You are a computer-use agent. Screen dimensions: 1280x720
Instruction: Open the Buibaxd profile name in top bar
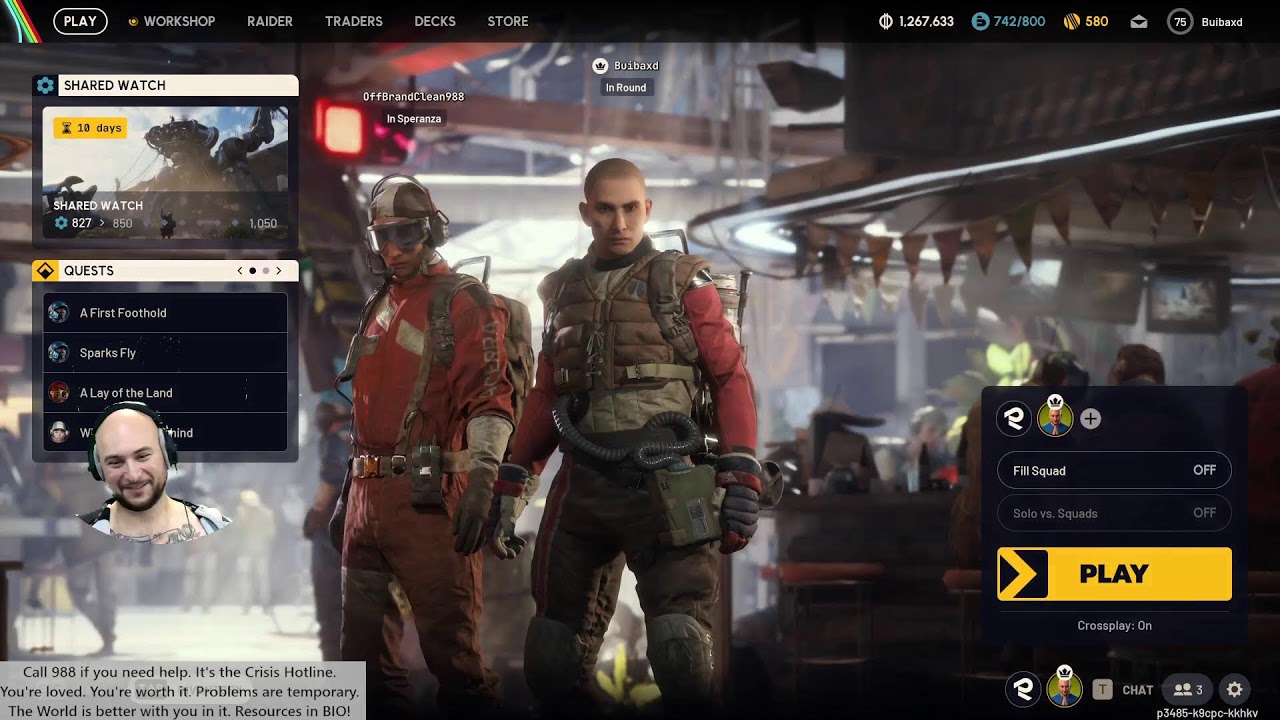coord(1222,22)
